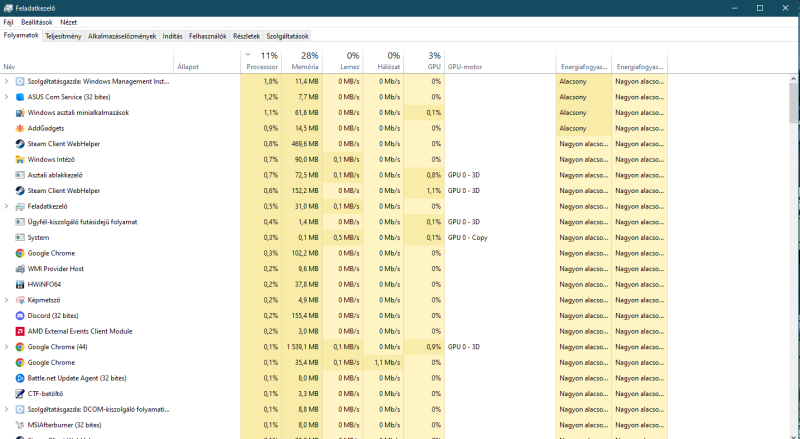Open the Beállítások menu
Image resolution: width=800 pixels, height=439 pixels.
click(x=37, y=22)
